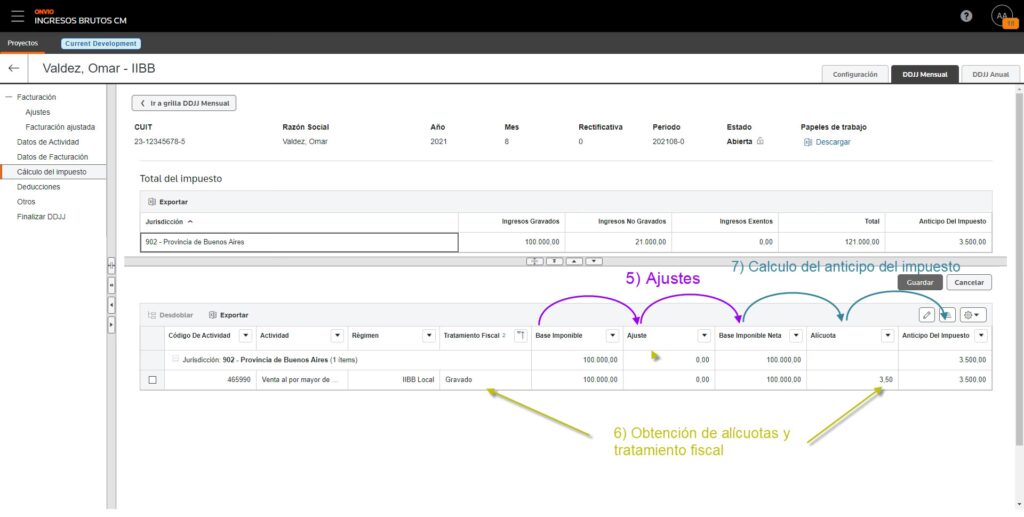Switch to the DDJJ Anual tab
This screenshot has height=517, width=1024.
[991, 74]
